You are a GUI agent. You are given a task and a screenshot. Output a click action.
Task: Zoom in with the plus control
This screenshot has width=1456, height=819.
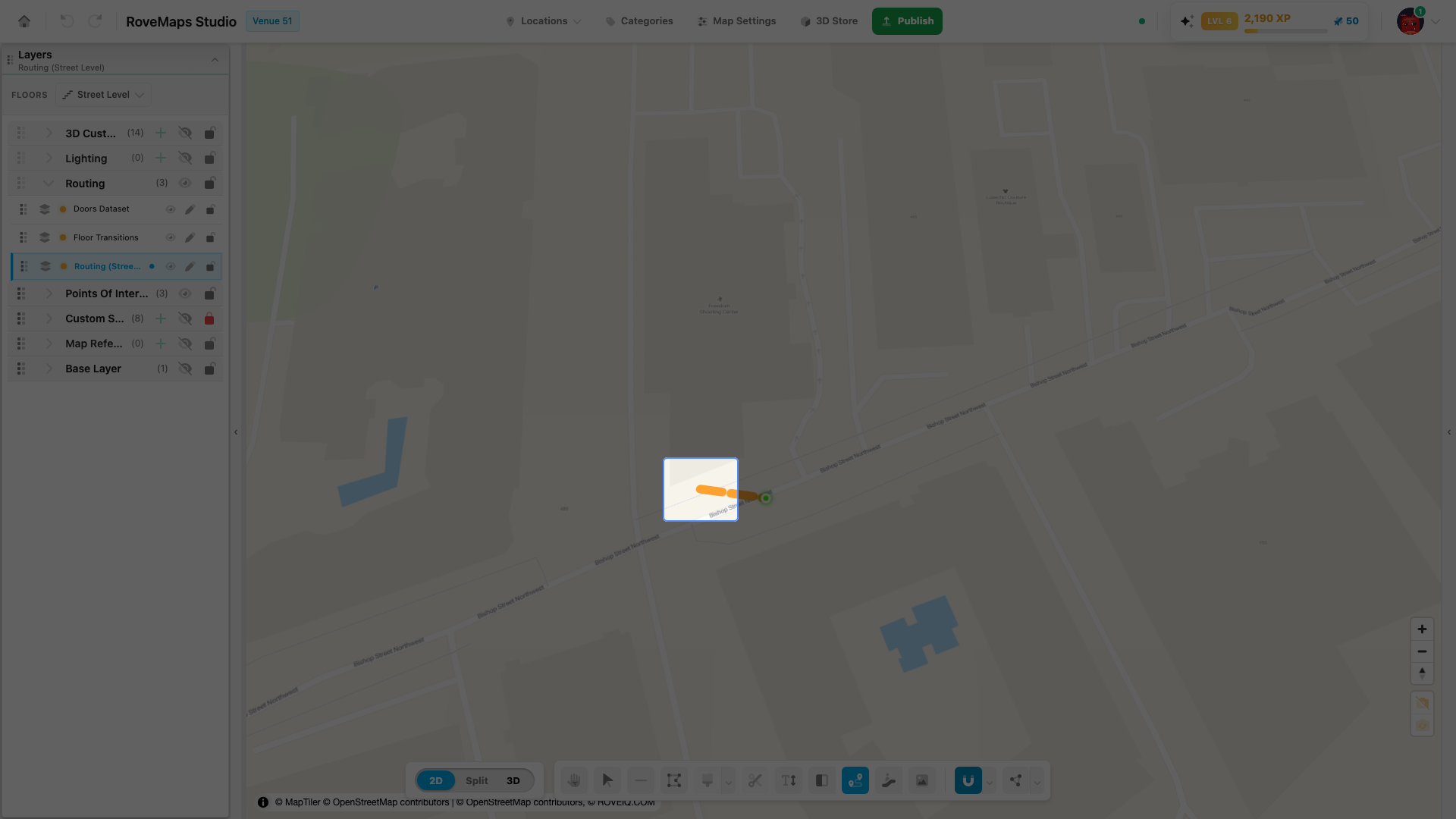pos(1422,629)
